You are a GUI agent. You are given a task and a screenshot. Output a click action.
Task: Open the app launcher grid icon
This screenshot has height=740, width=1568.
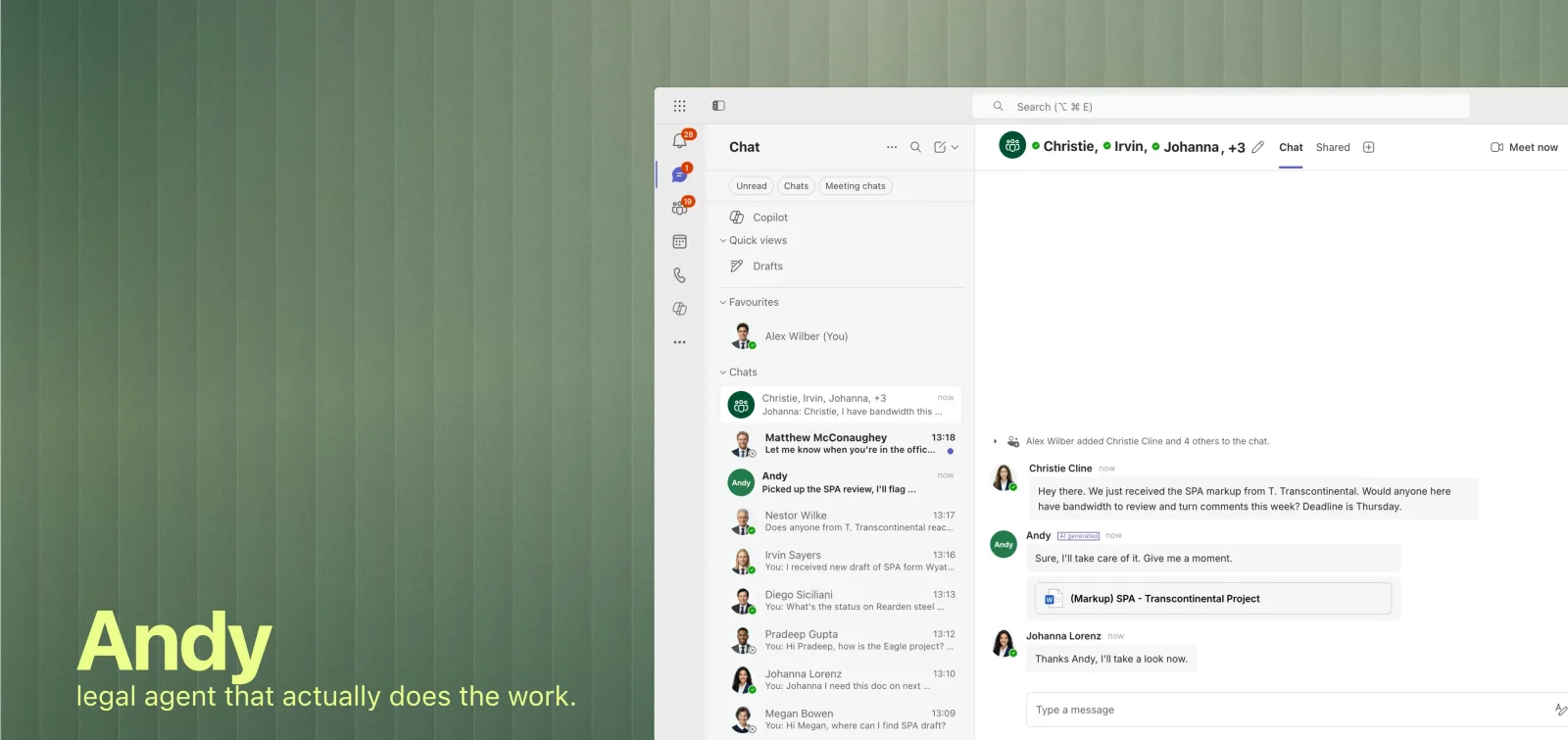(679, 106)
